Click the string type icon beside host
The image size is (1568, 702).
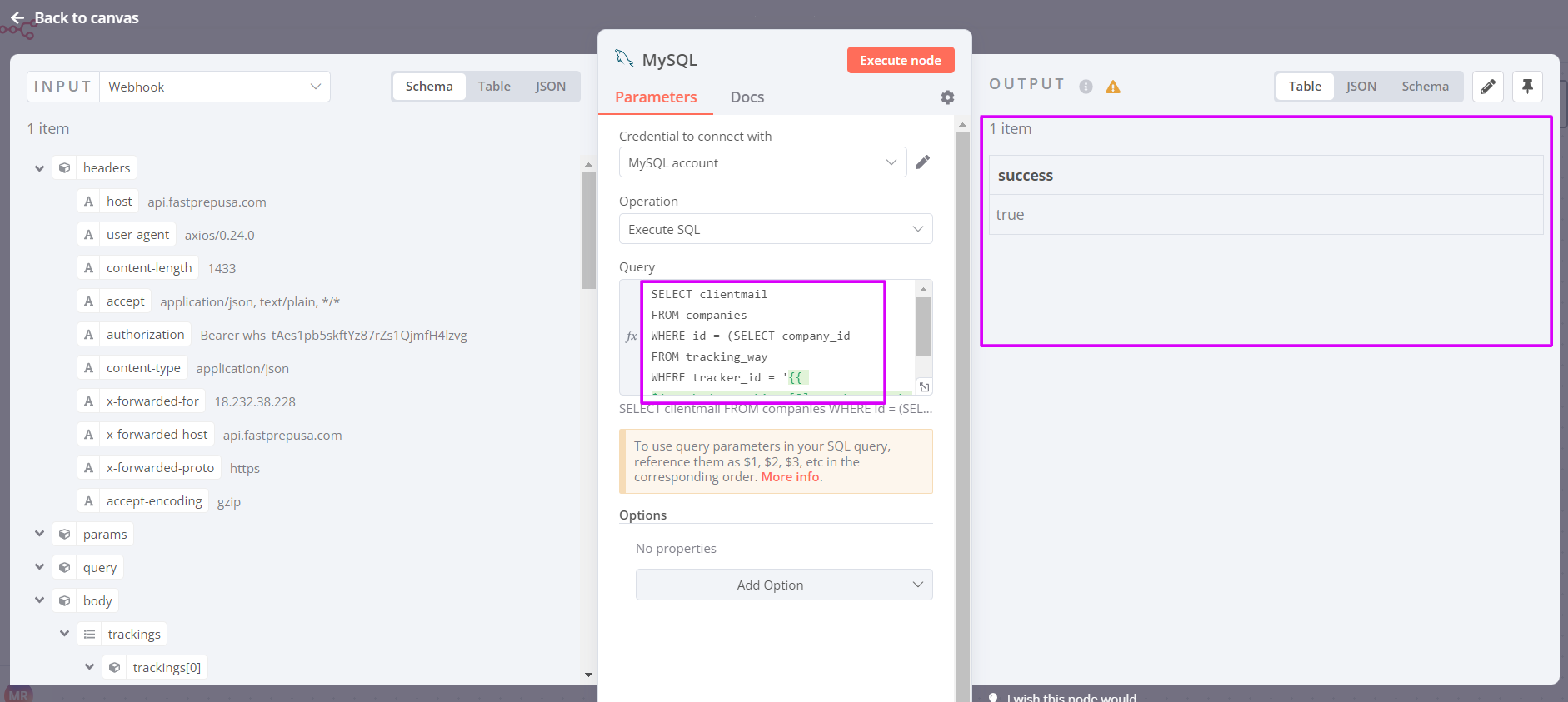[88, 202]
